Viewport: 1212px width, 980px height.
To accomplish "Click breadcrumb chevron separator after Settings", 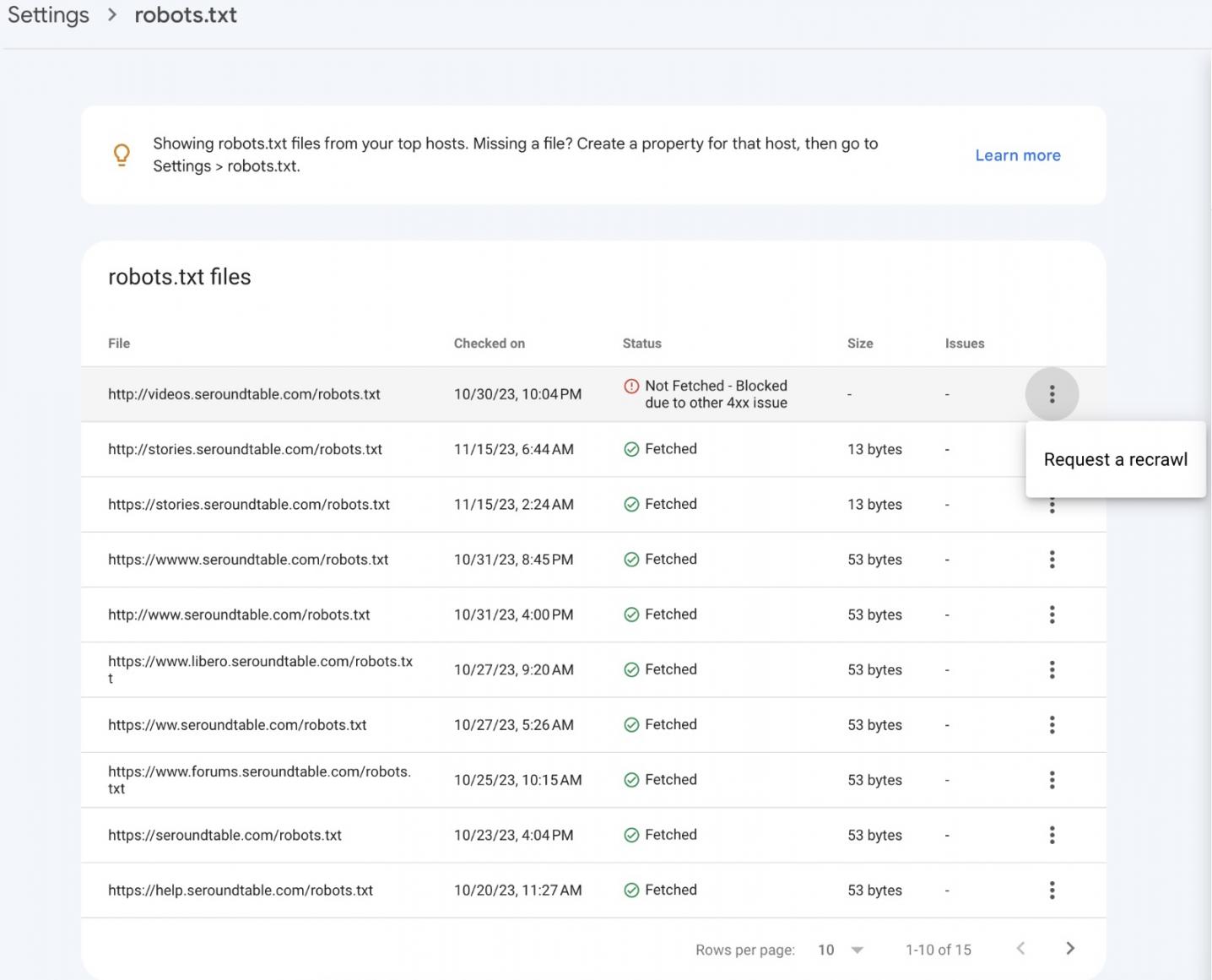I will pos(112,15).
